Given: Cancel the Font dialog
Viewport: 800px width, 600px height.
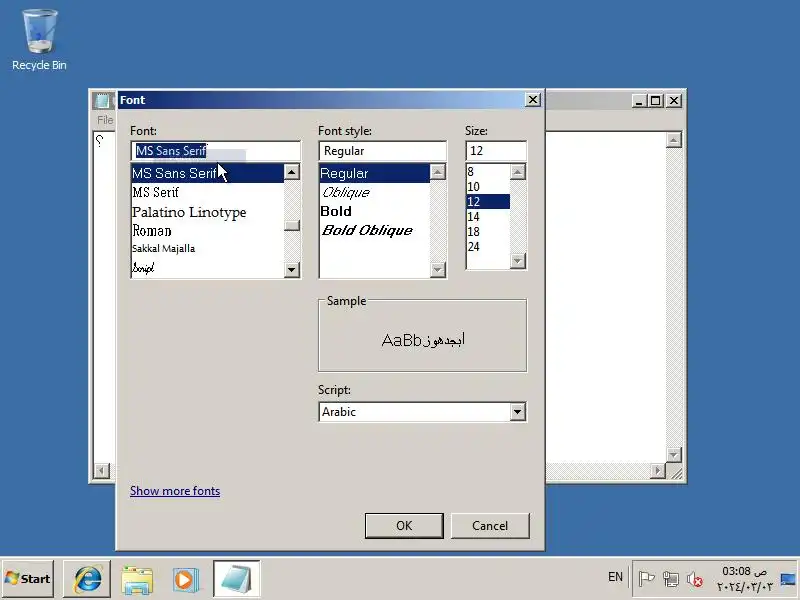Looking at the screenshot, I should point(490,526).
